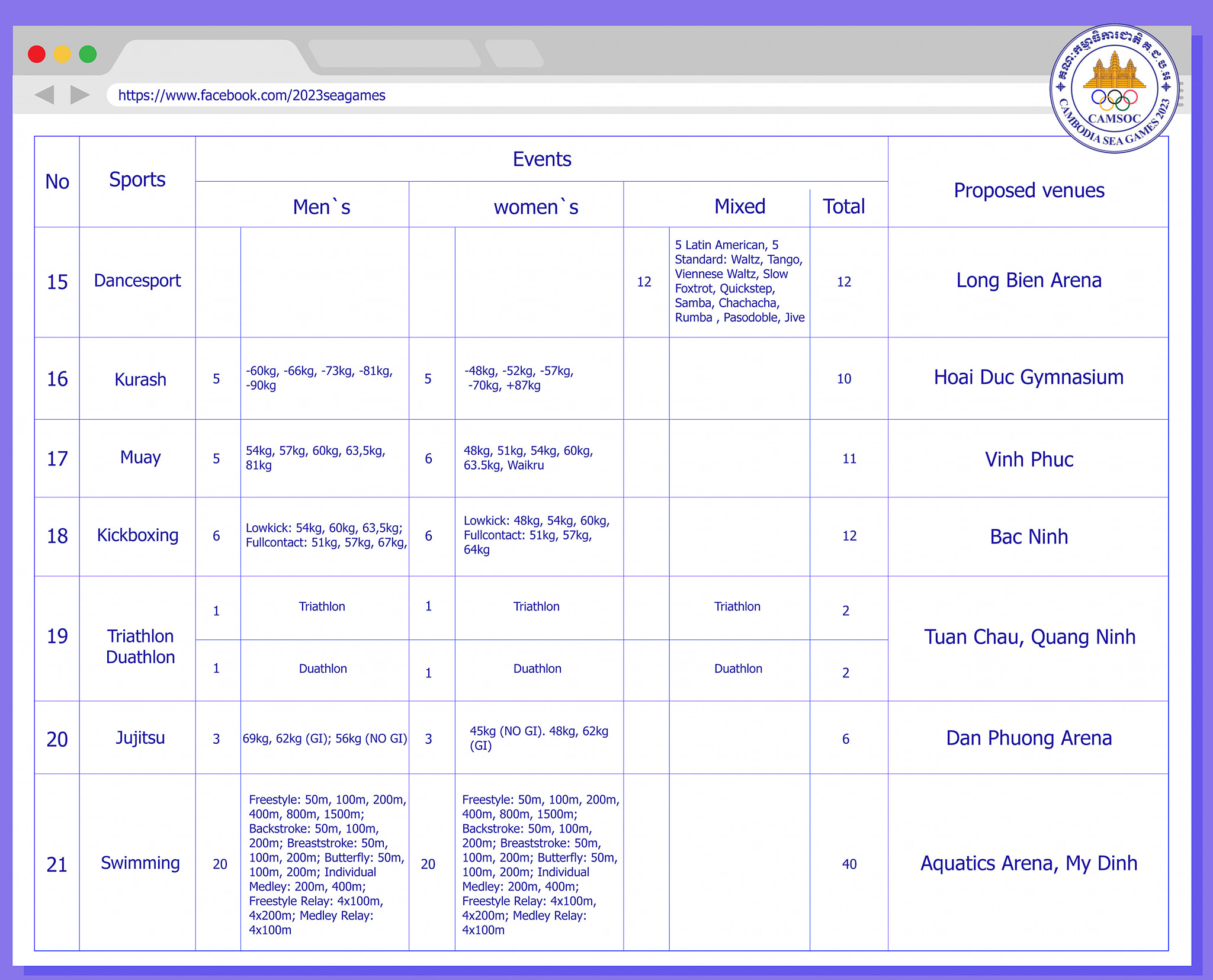Click the No column header
Viewport: 1213px width, 980px height.
tap(57, 182)
